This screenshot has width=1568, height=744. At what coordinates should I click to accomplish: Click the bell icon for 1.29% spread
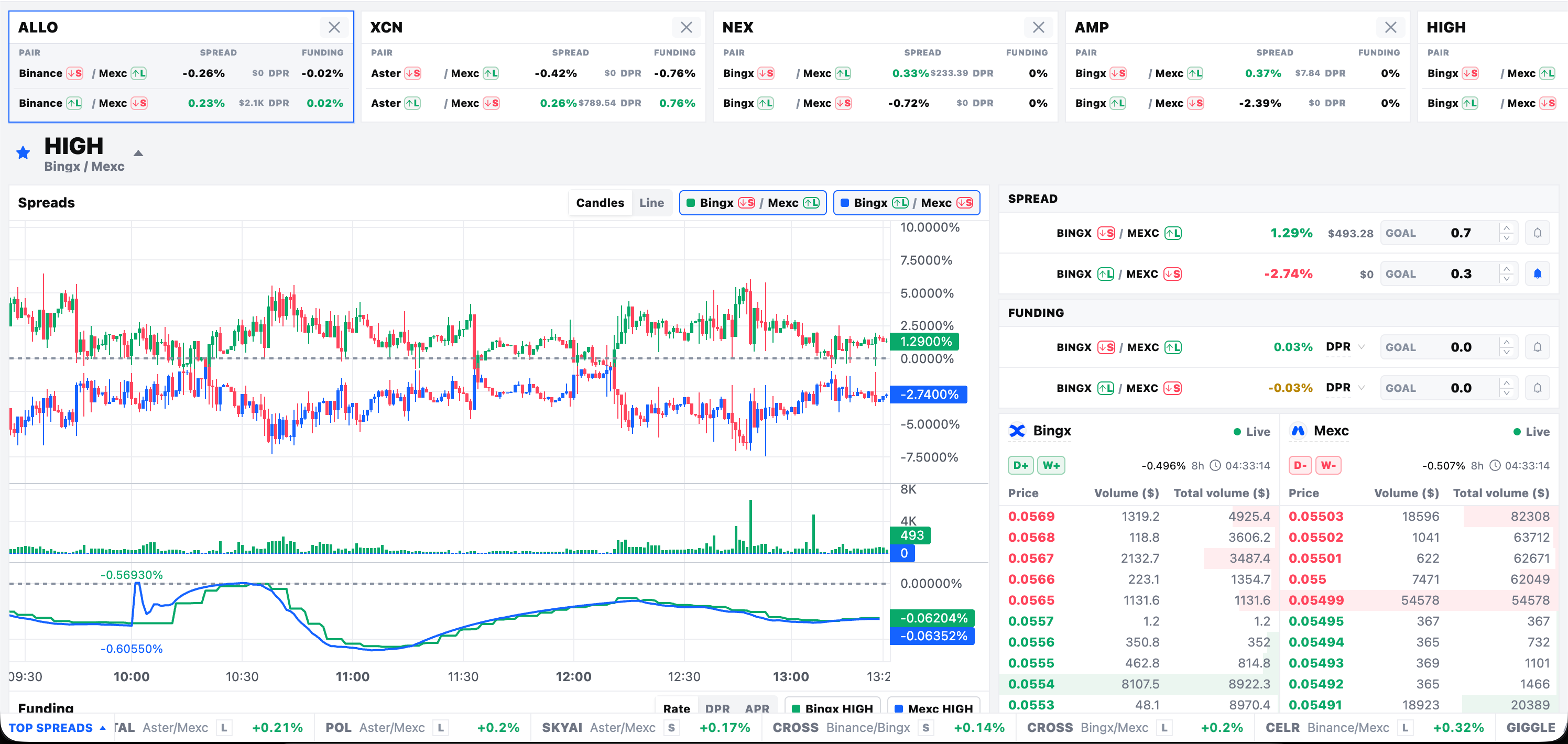(1537, 233)
